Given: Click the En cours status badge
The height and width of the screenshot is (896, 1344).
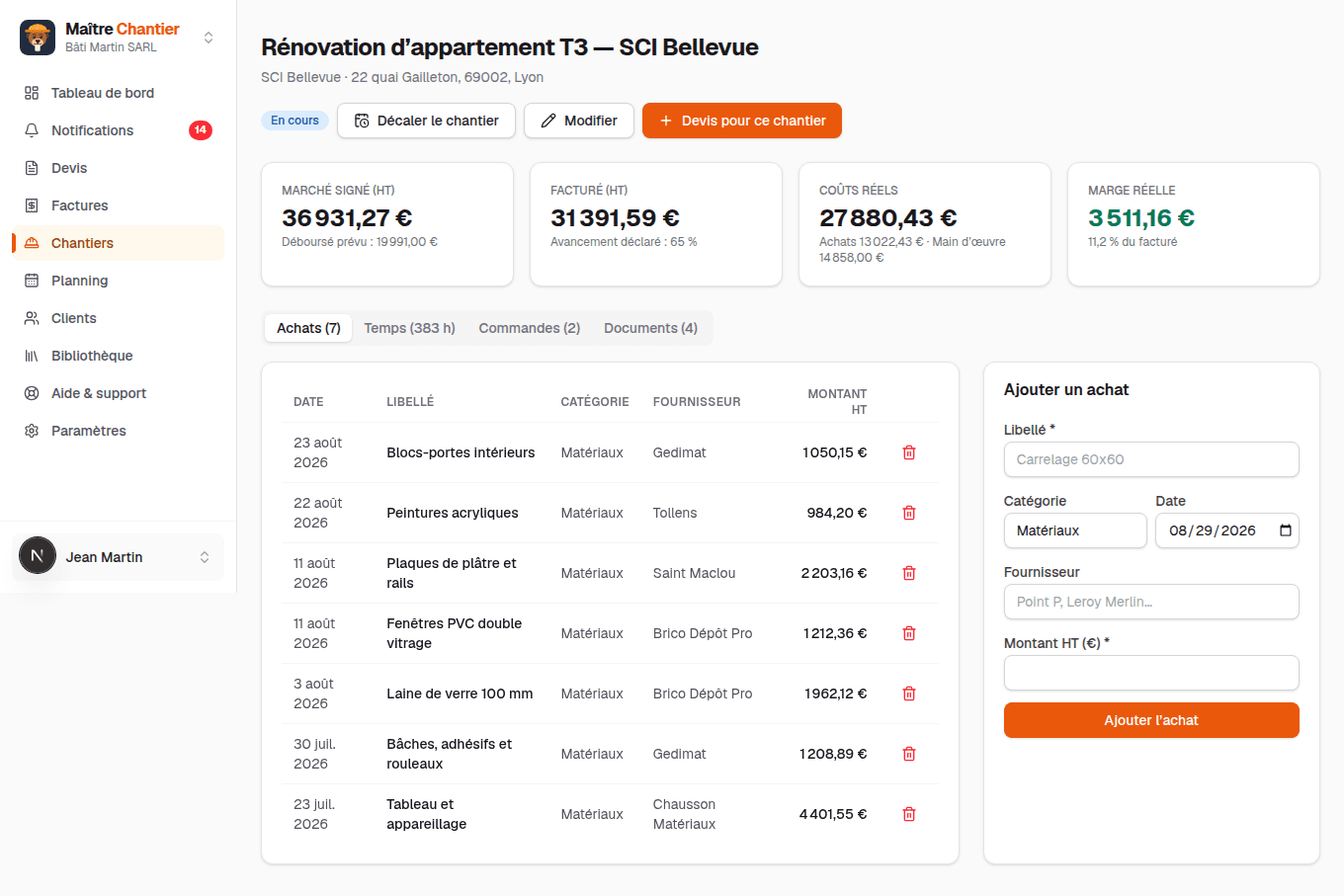Looking at the screenshot, I should point(294,121).
